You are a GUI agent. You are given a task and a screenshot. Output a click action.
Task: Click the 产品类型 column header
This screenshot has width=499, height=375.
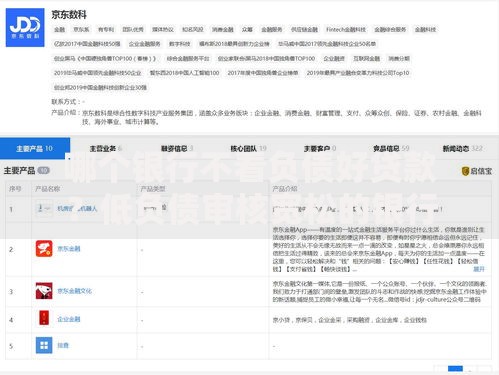point(153,189)
